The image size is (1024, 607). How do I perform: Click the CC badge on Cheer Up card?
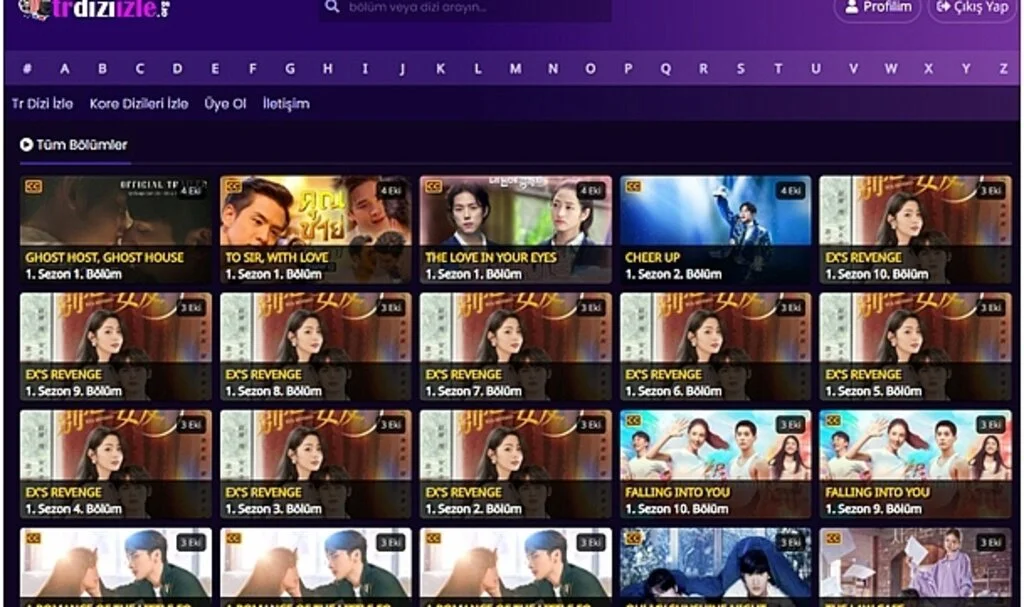633,187
